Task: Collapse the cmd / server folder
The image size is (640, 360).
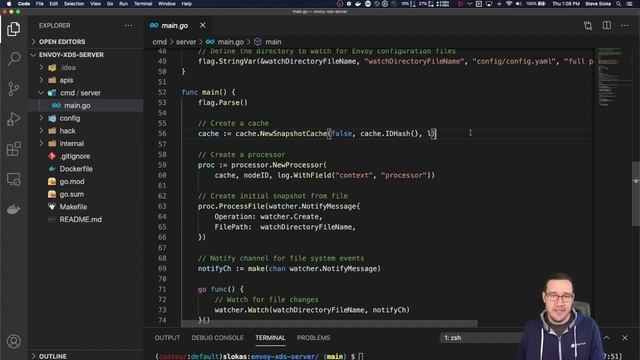Action: [41, 93]
